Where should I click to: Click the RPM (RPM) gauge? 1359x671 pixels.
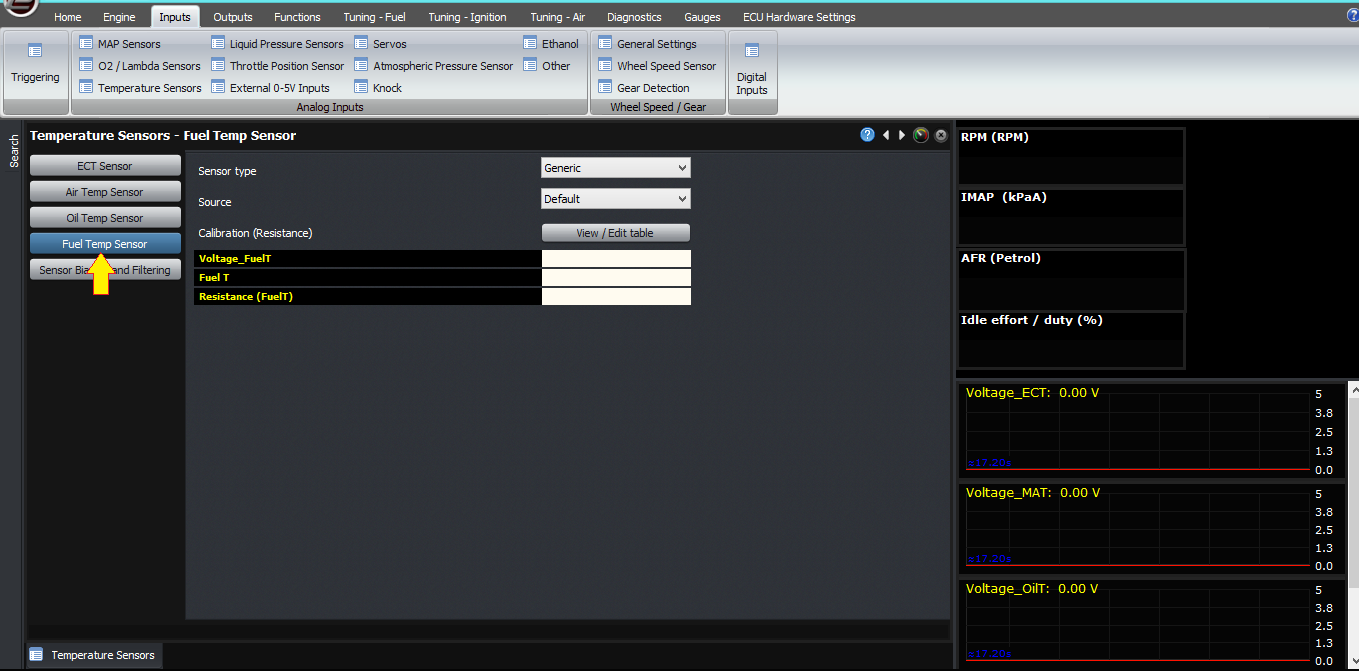[x=1070, y=156]
